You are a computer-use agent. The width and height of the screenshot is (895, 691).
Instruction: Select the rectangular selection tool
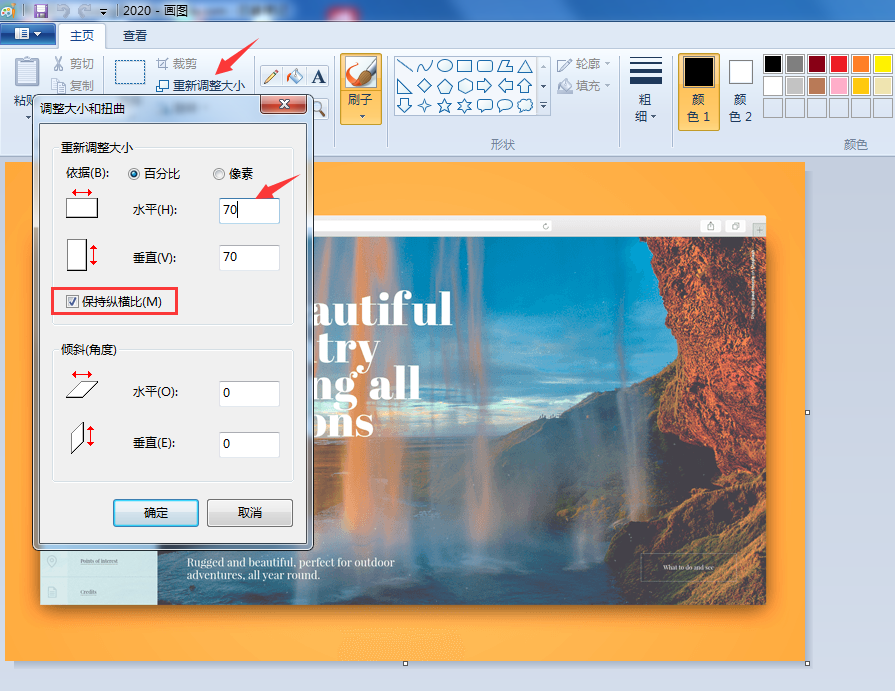pyautogui.click(x=130, y=72)
